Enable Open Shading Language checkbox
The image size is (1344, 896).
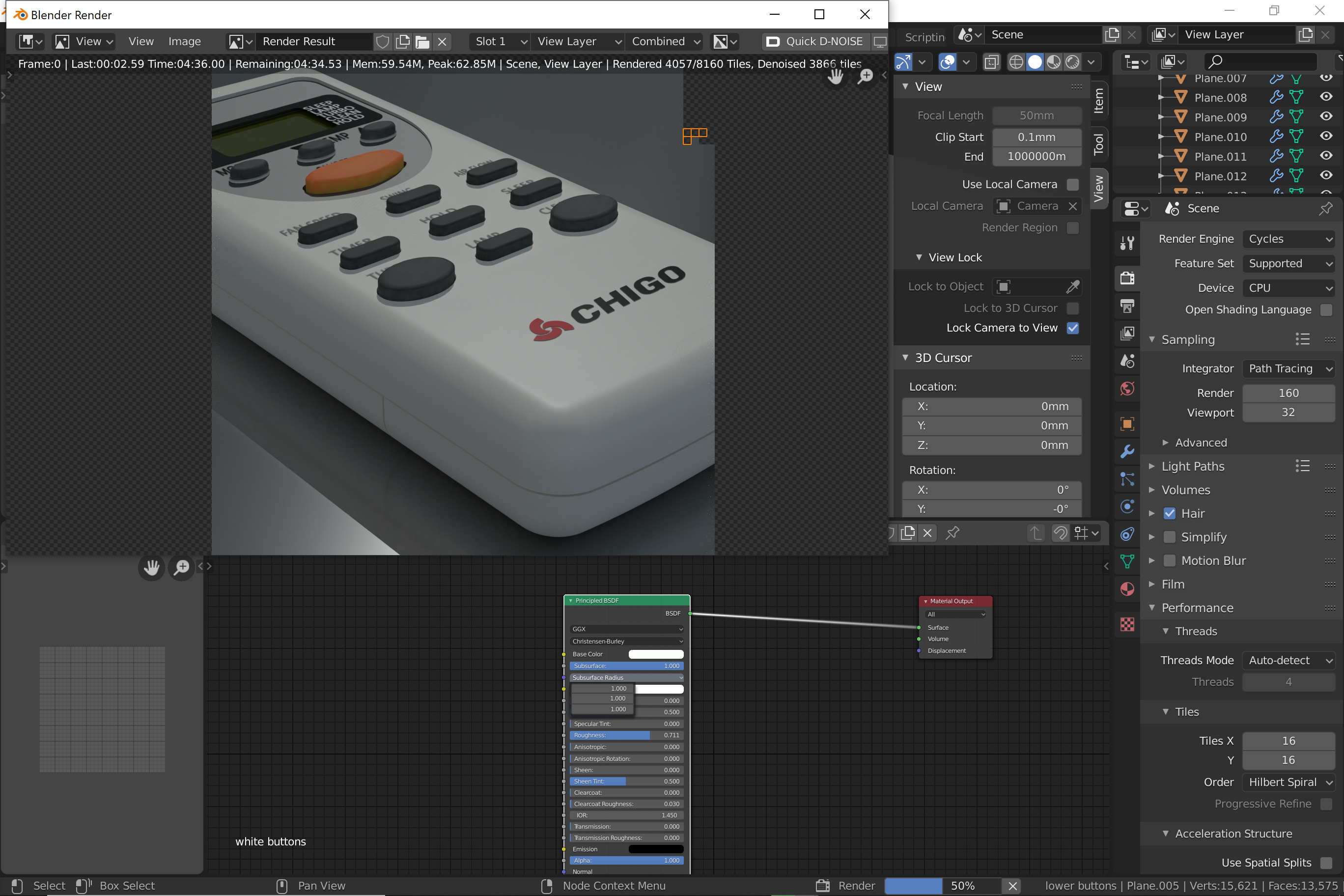(x=1326, y=309)
